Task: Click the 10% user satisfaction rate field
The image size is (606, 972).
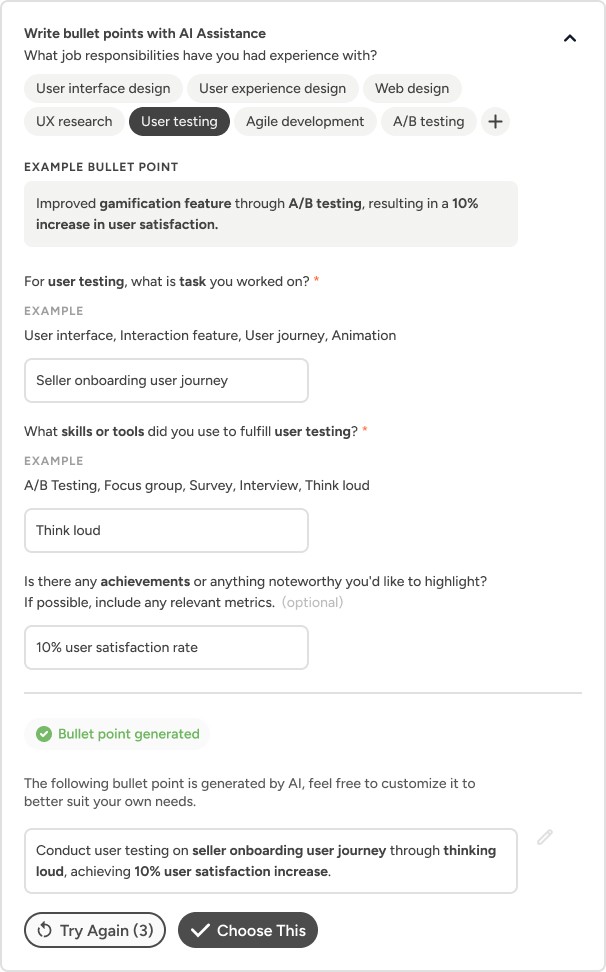Action: 166,647
